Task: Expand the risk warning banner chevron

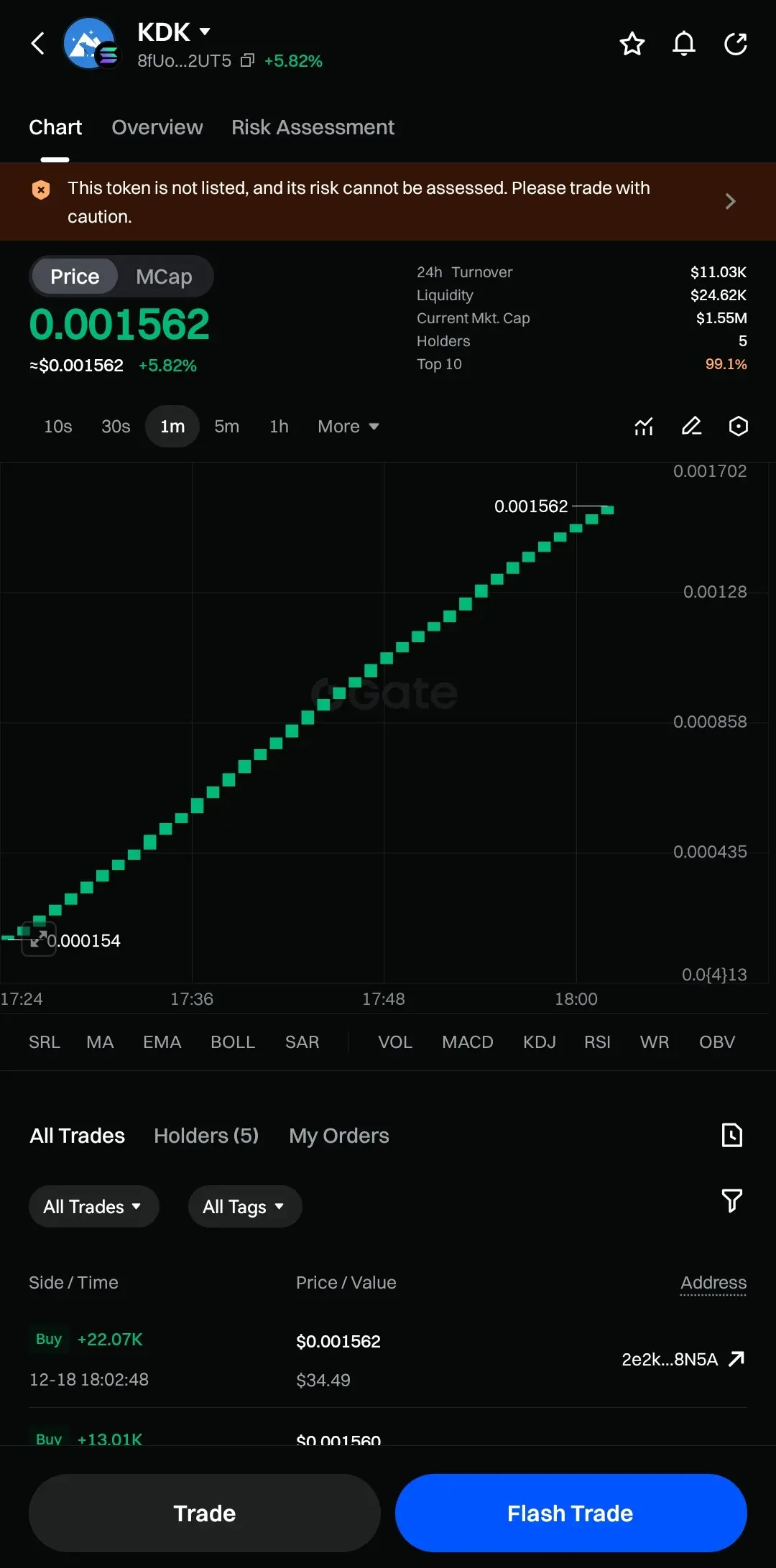Action: 731,201
